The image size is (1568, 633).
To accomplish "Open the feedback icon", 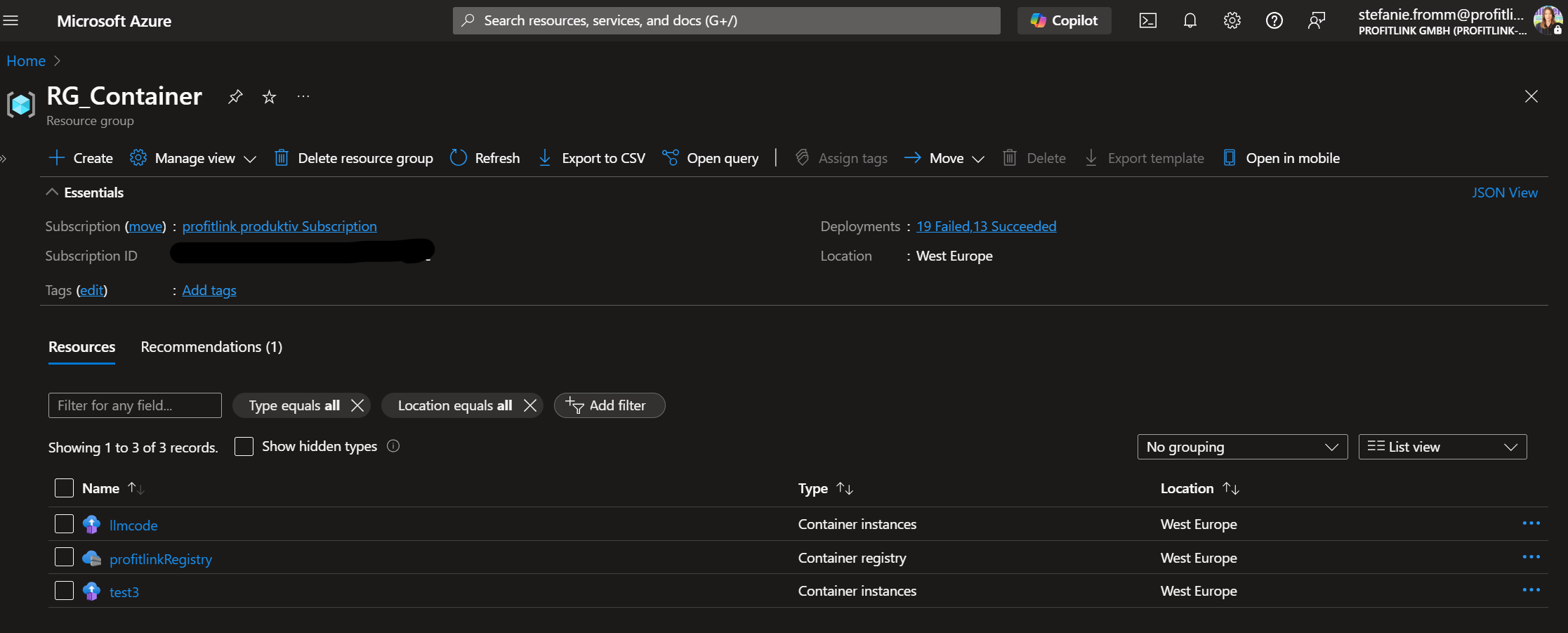I will coord(1317,20).
